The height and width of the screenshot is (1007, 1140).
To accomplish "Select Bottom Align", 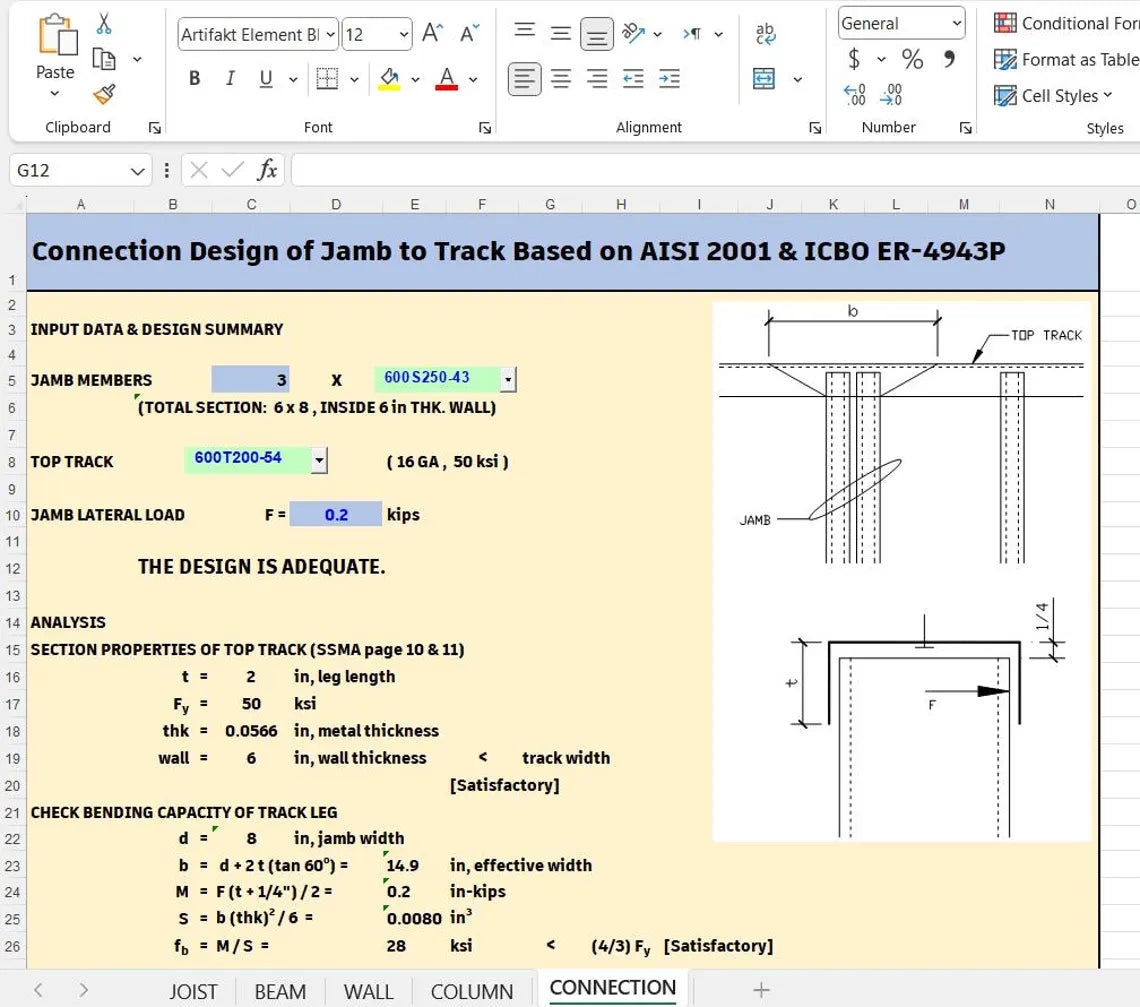I will coord(596,34).
